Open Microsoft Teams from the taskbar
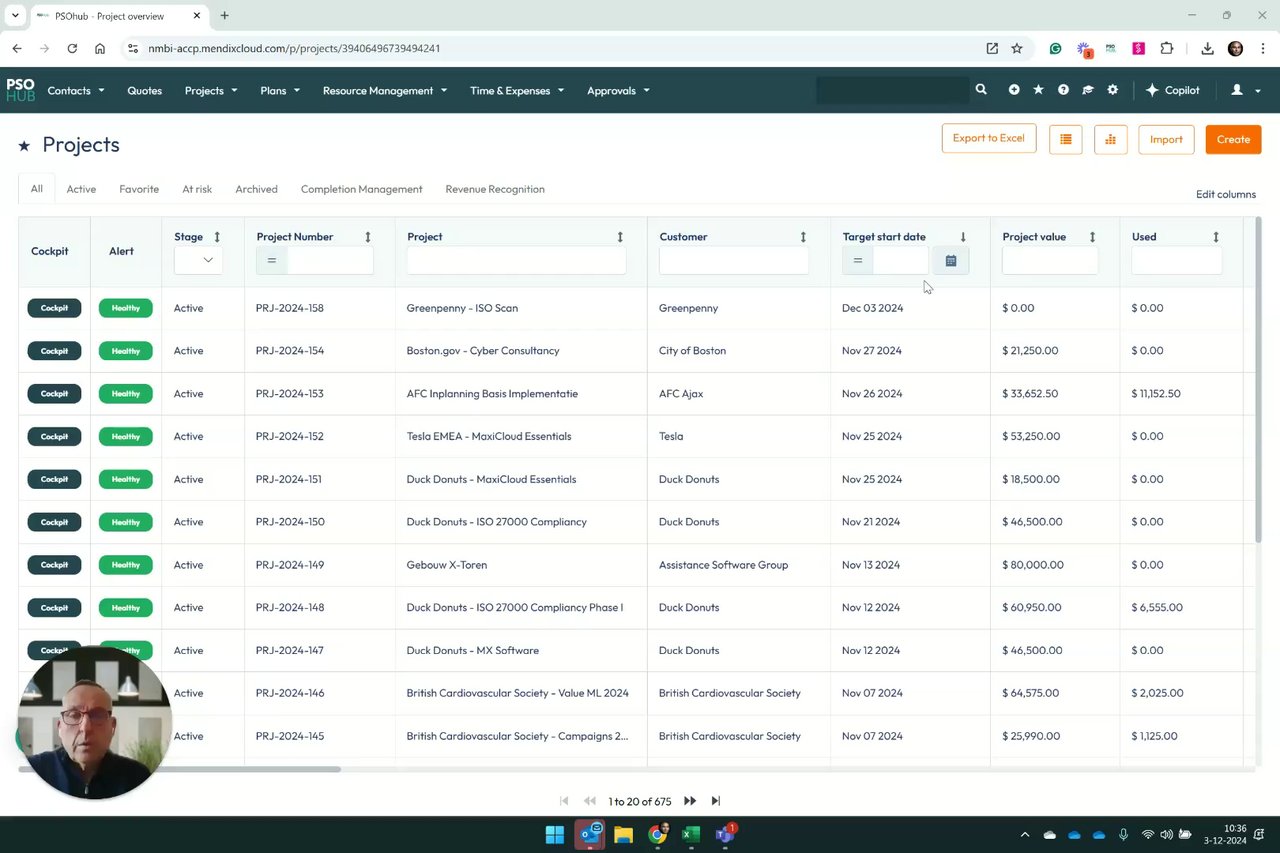 pos(725,835)
